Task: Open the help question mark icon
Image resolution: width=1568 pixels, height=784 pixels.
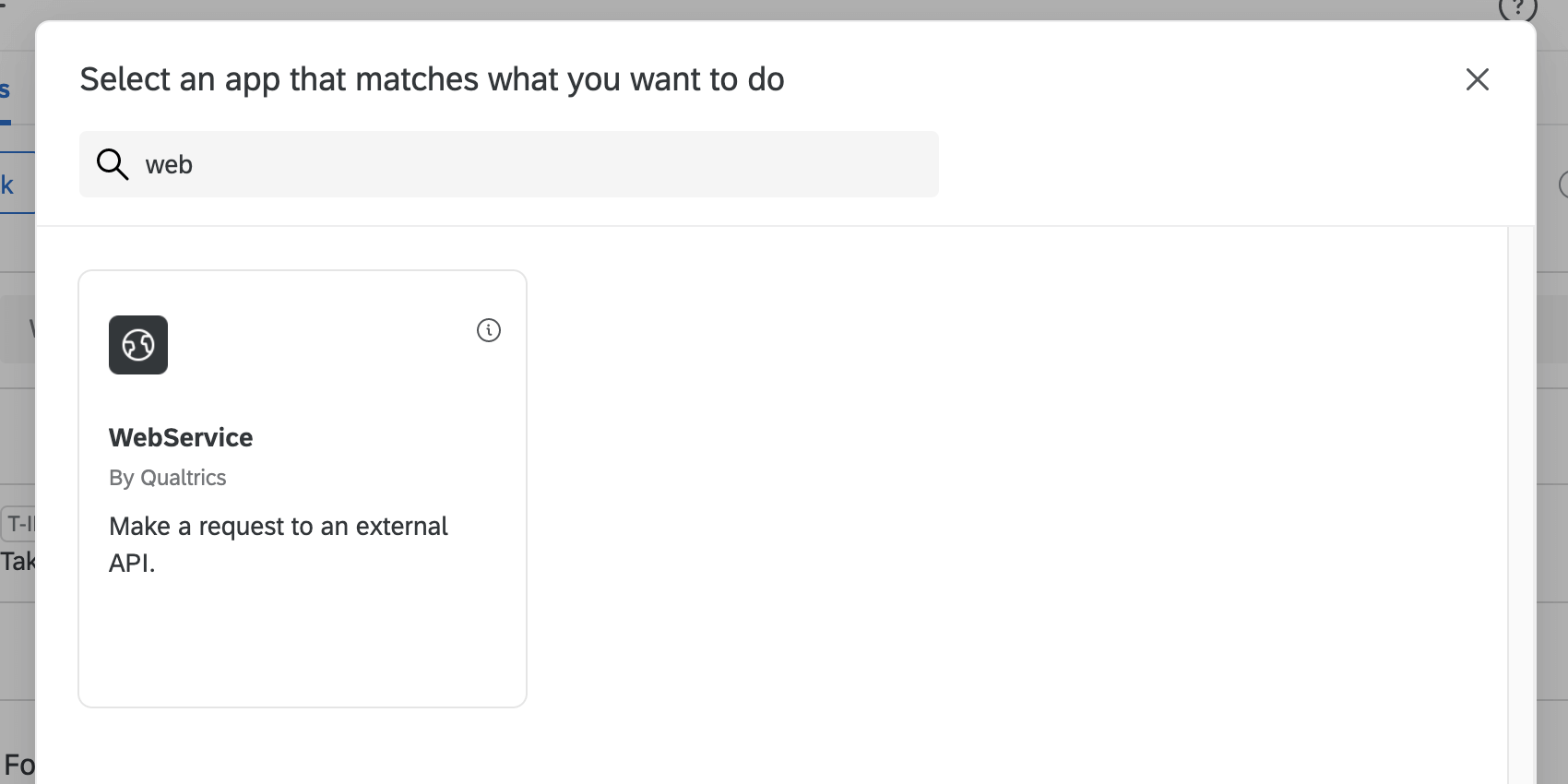Action: (x=1517, y=9)
